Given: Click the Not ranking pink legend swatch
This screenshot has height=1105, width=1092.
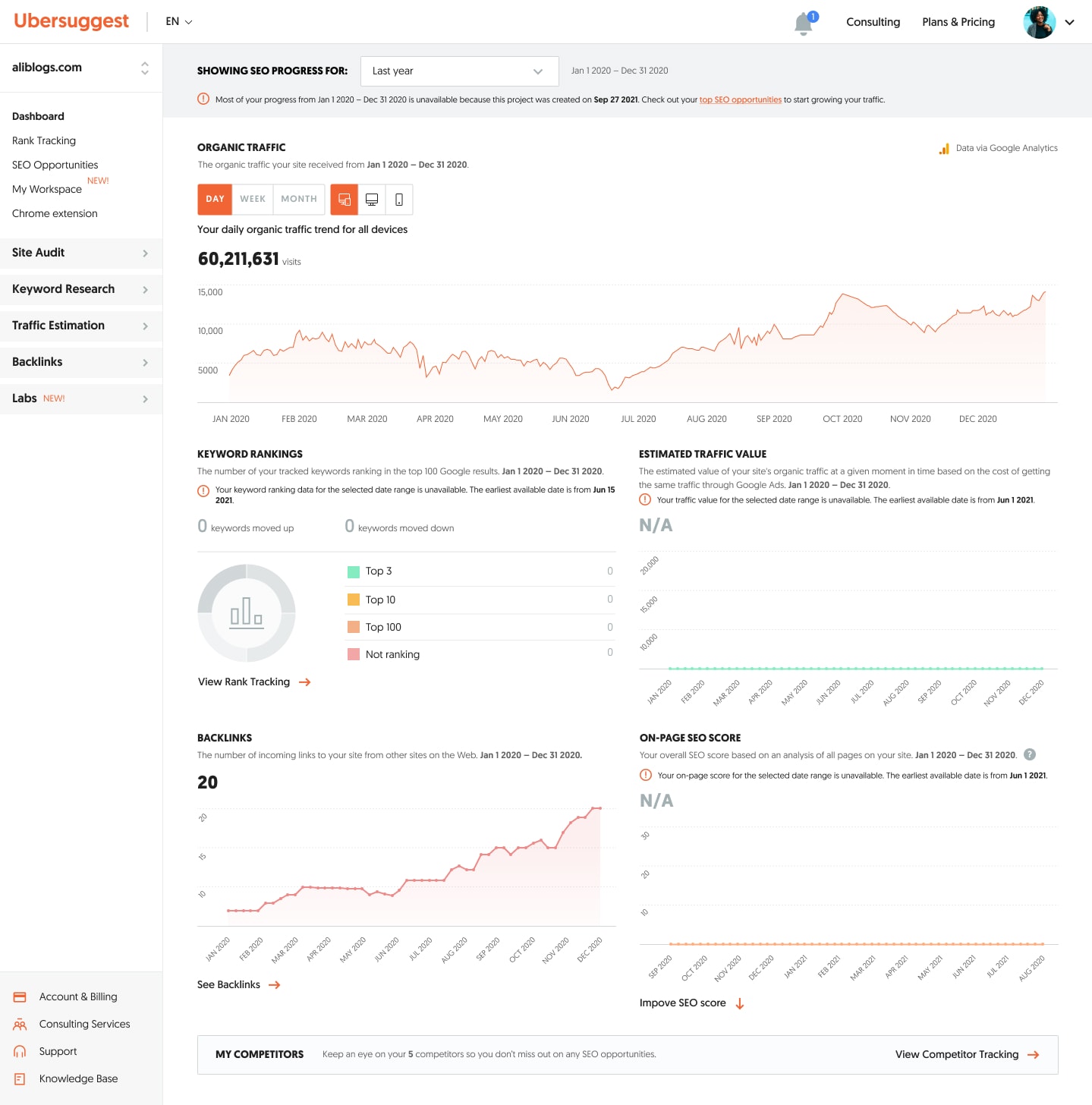Looking at the screenshot, I should click(x=354, y=654).
